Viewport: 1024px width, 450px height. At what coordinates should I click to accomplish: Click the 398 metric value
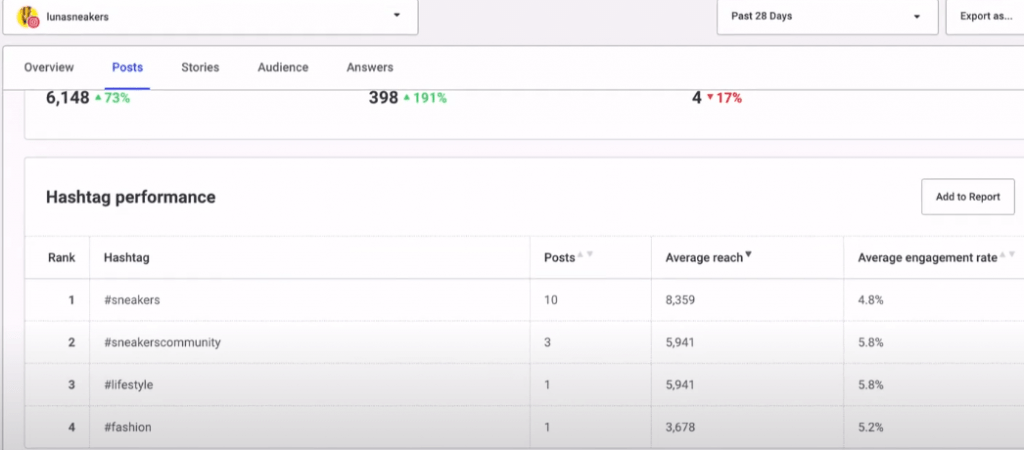pos(383,98)
